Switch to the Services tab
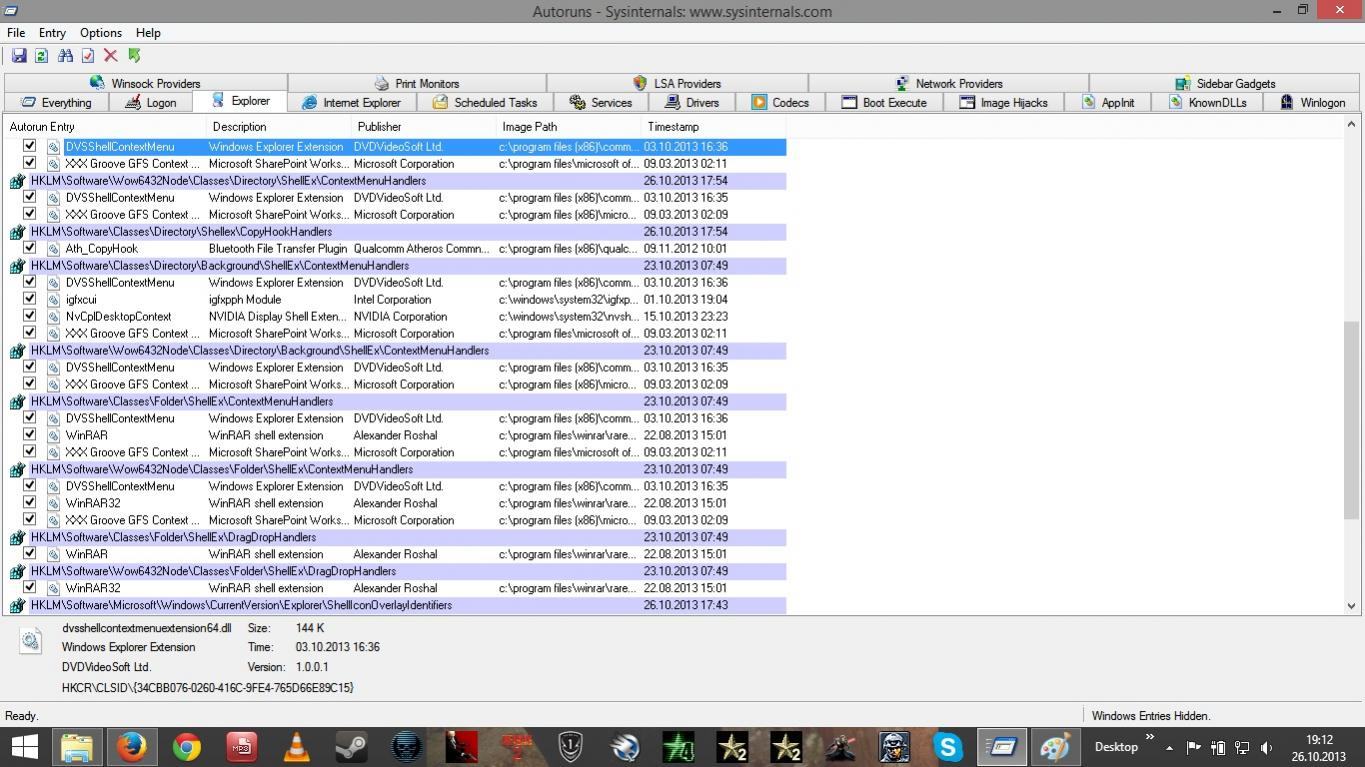 [x=601, y=103]
